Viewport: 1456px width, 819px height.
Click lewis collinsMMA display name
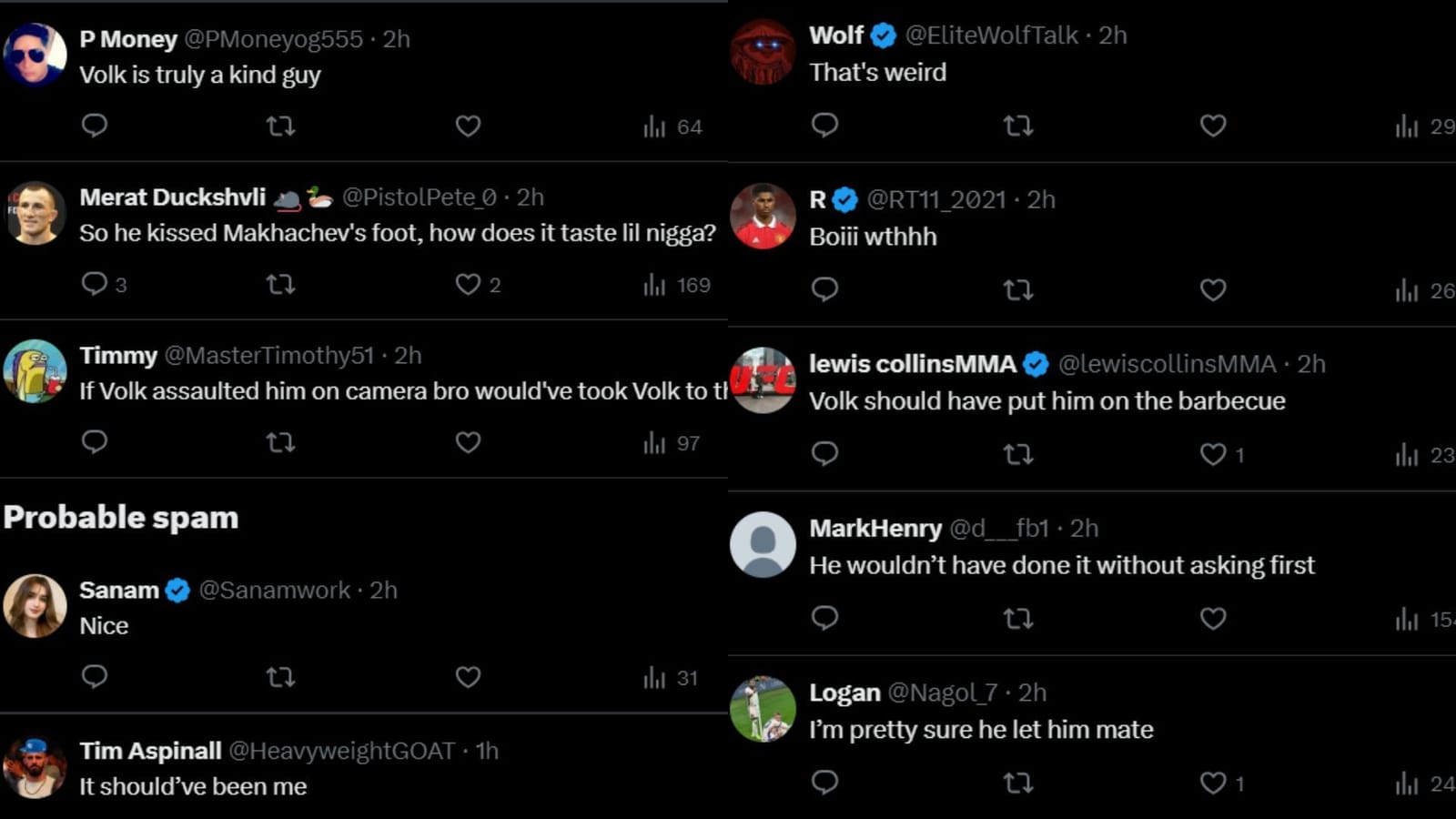tap(912, 364)
